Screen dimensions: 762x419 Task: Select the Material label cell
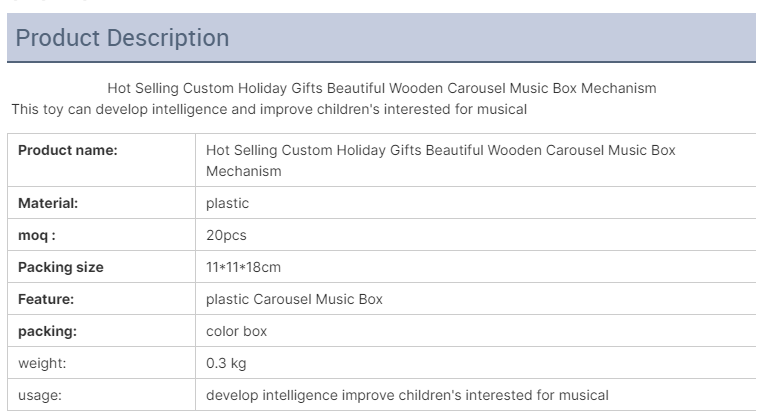click(102, 203)
